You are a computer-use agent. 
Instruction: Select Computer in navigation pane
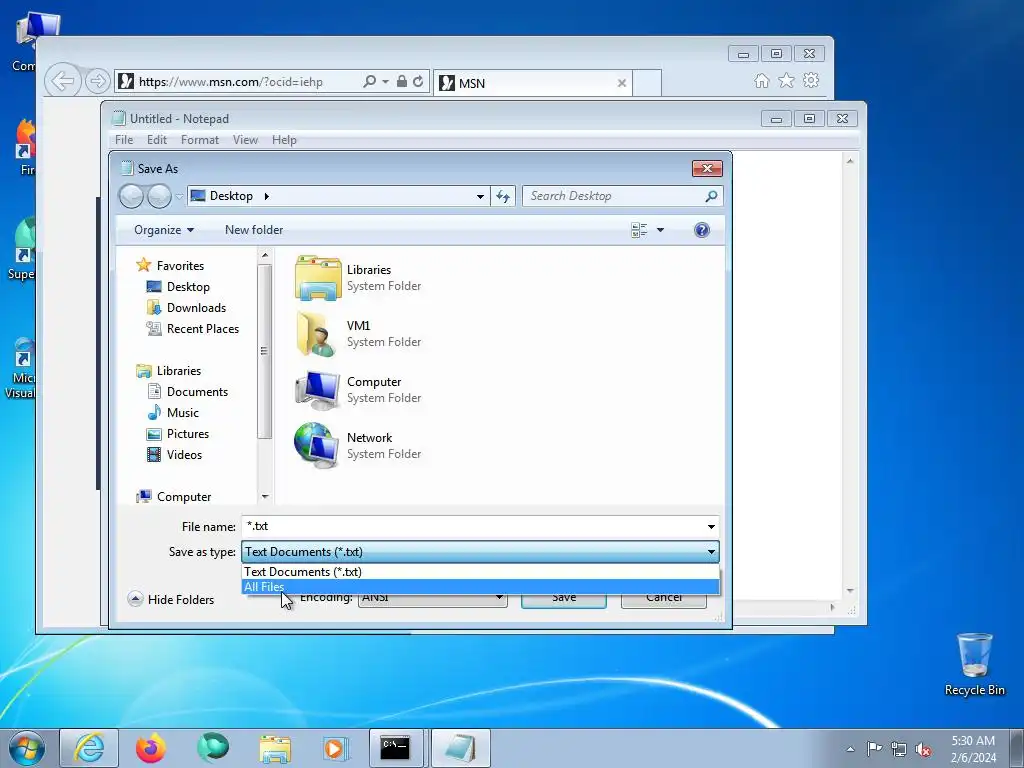174,497
